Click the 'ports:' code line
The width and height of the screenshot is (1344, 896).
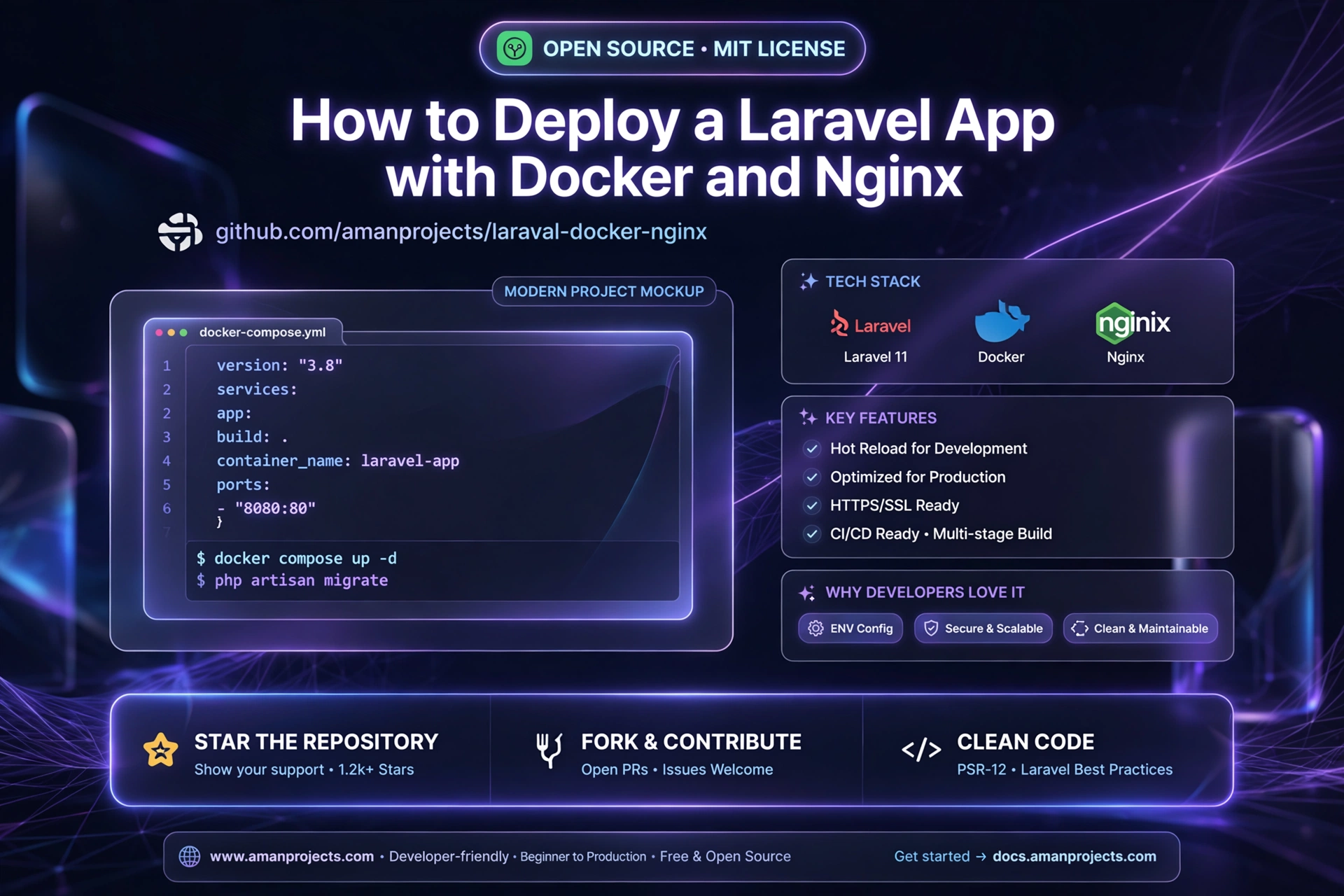(x=243, y=484)
